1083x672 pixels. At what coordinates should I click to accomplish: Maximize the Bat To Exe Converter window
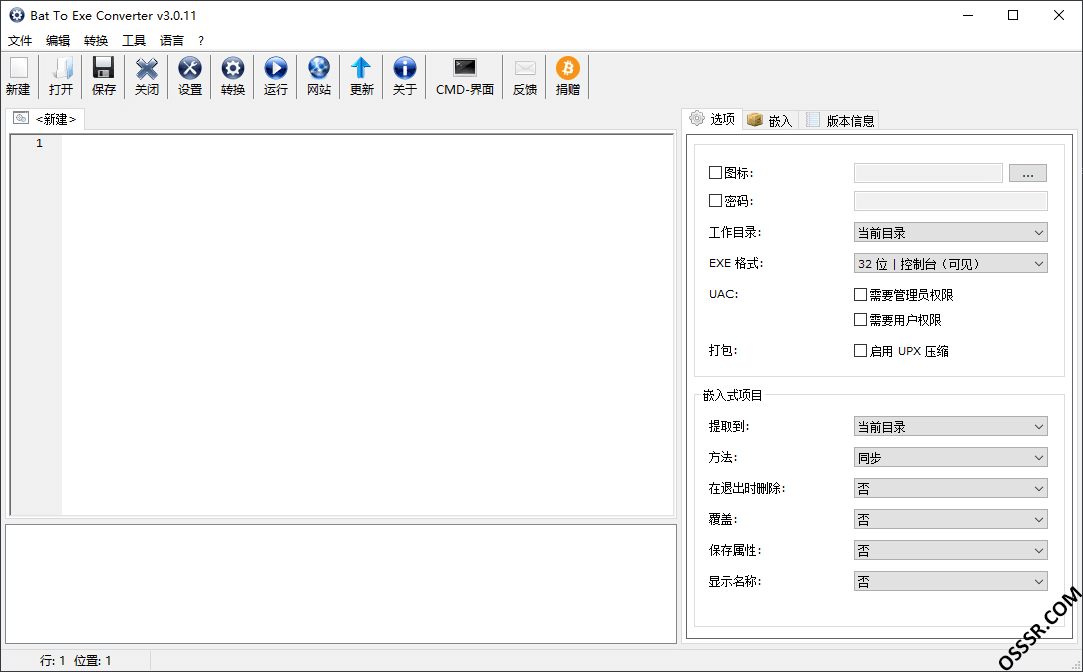1013,15
